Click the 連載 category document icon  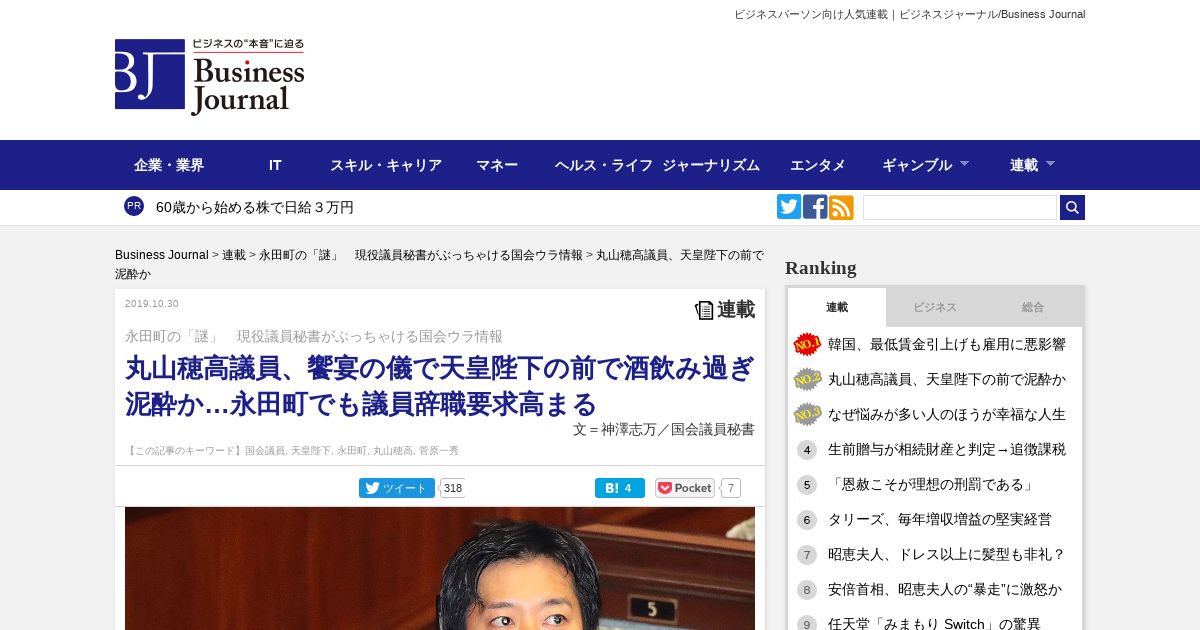(x=704, y=310)
